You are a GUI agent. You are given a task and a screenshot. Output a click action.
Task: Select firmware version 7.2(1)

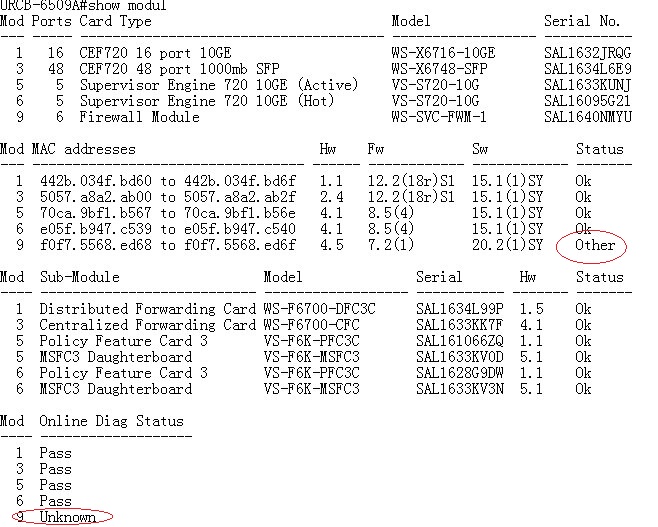click(391, 245)
